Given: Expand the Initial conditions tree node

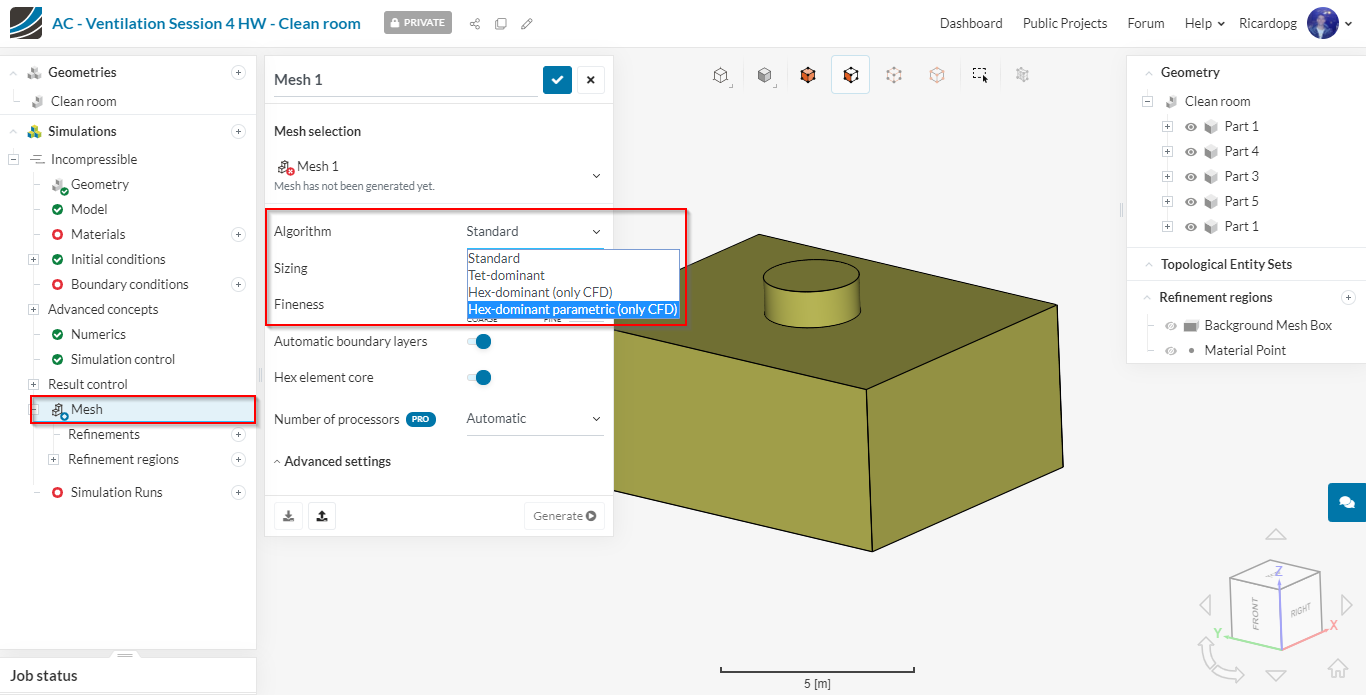Looking at the screenshot, I should (x=33, y=259).
